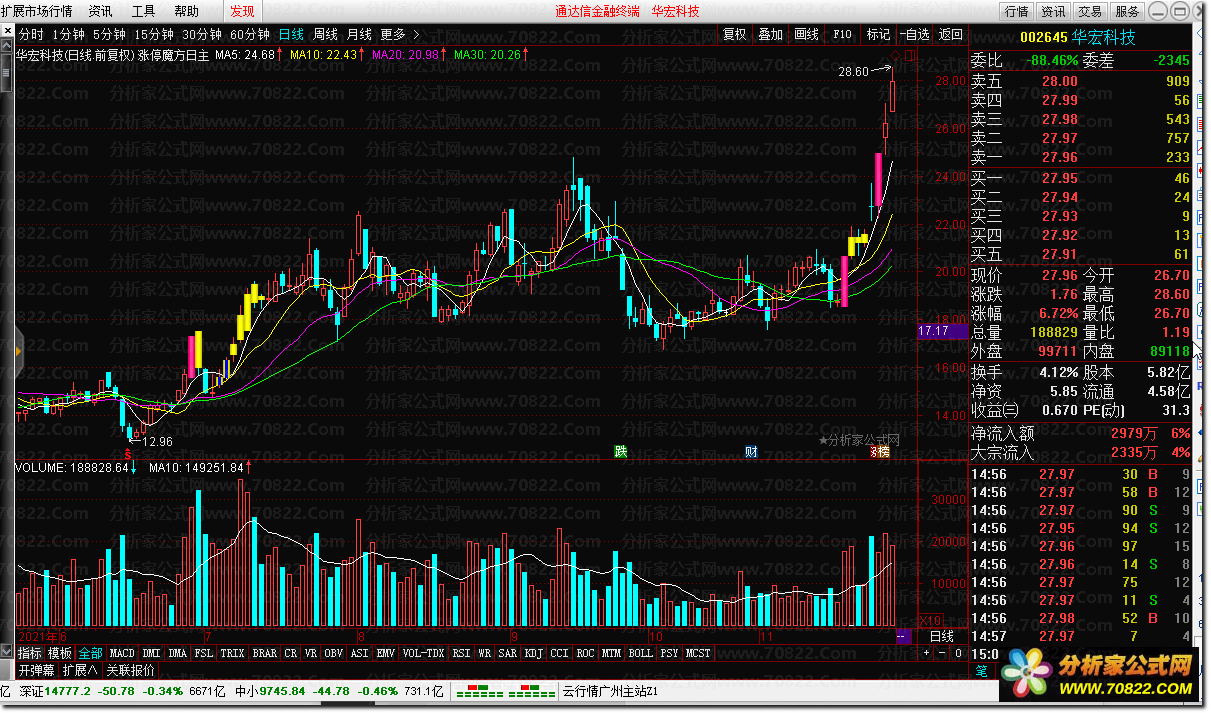Switch chart to 5分钟 period
This screenshot has height=713, width=1211.
click(108, 34)
